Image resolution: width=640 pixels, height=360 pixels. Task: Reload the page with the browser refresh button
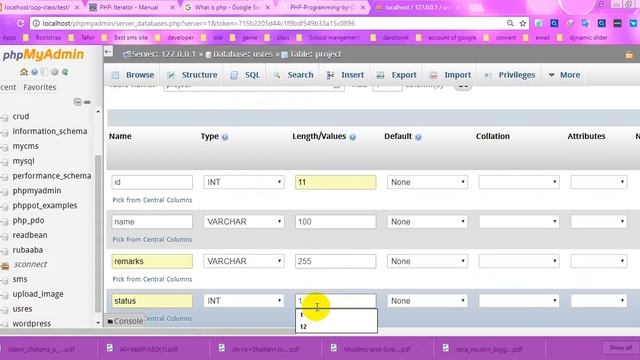click(x=20, y=23)
